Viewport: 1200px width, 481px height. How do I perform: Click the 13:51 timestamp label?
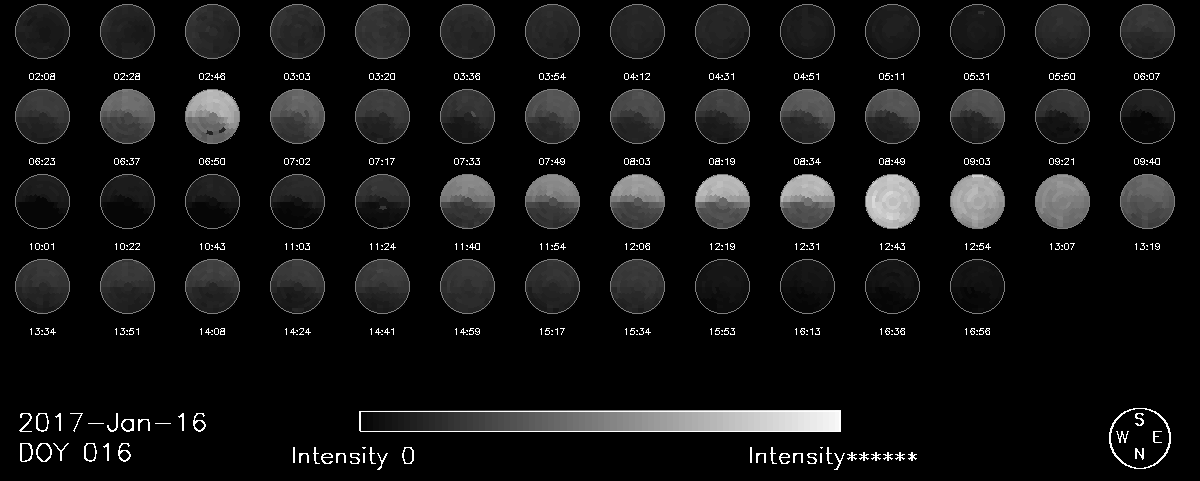[x=127, y=332]
